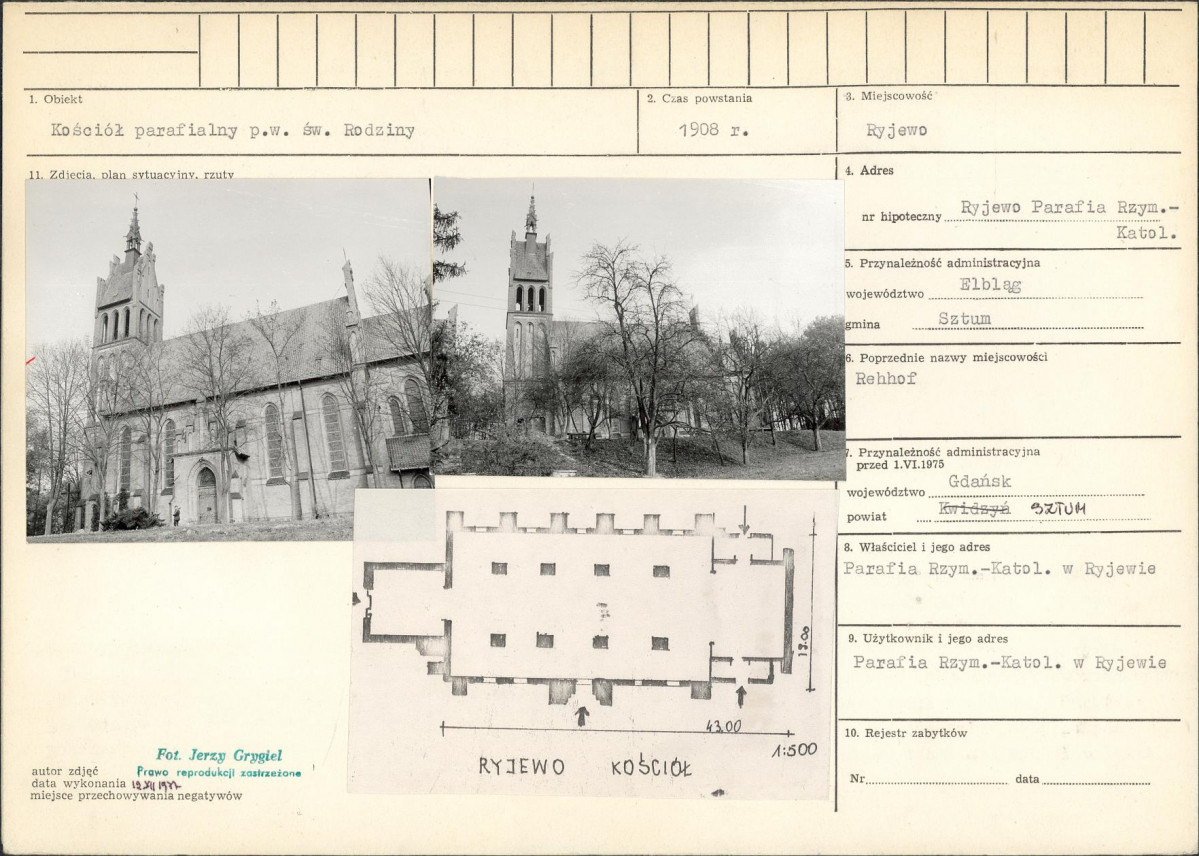Click the blank 'data' line in Rejestr zabytków
Screen dimensions: 1199x856
(1096, 780)
